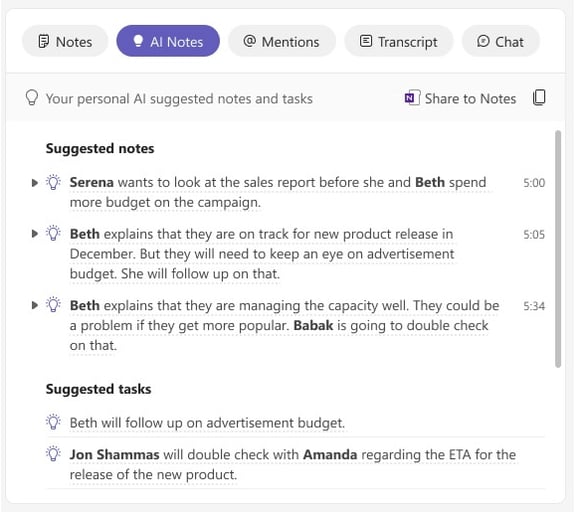Viewport: 576px width, 512px height.
Task: Switch to the Chat tab
Action: click(x=501, y=42)
